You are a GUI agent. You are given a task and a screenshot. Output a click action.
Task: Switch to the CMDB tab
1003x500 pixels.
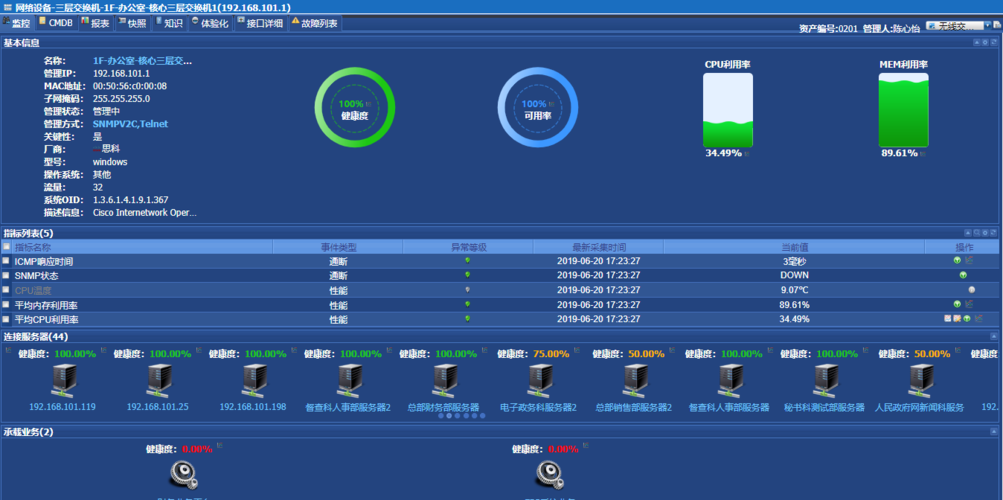[x=55, y=23]
